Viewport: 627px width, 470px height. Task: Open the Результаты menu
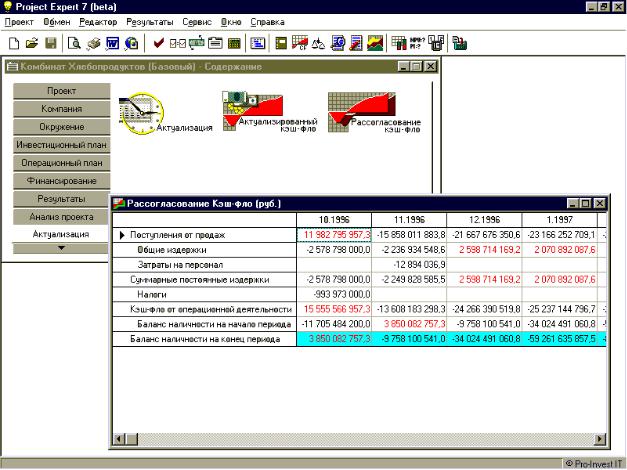click(150, 22)
